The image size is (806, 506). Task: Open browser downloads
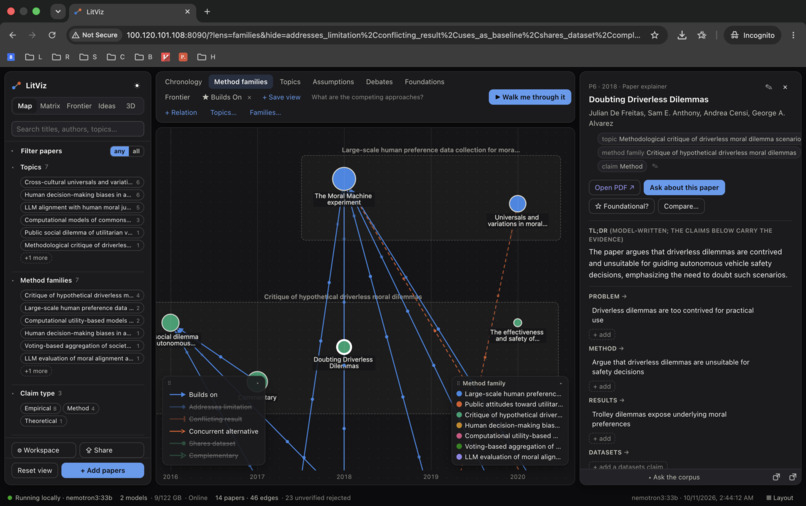coord(682,35)
